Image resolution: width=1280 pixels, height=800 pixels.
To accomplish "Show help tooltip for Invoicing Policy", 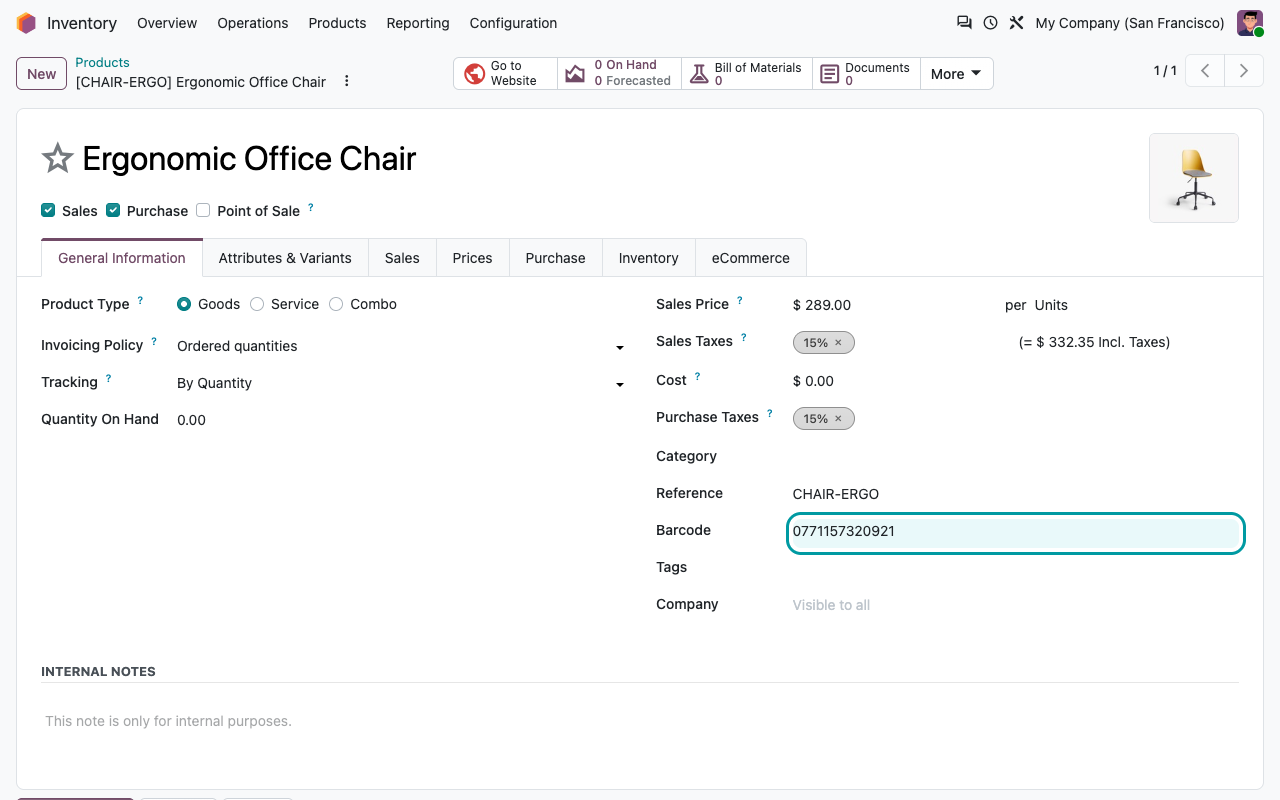I will click(x=154, y=341).
